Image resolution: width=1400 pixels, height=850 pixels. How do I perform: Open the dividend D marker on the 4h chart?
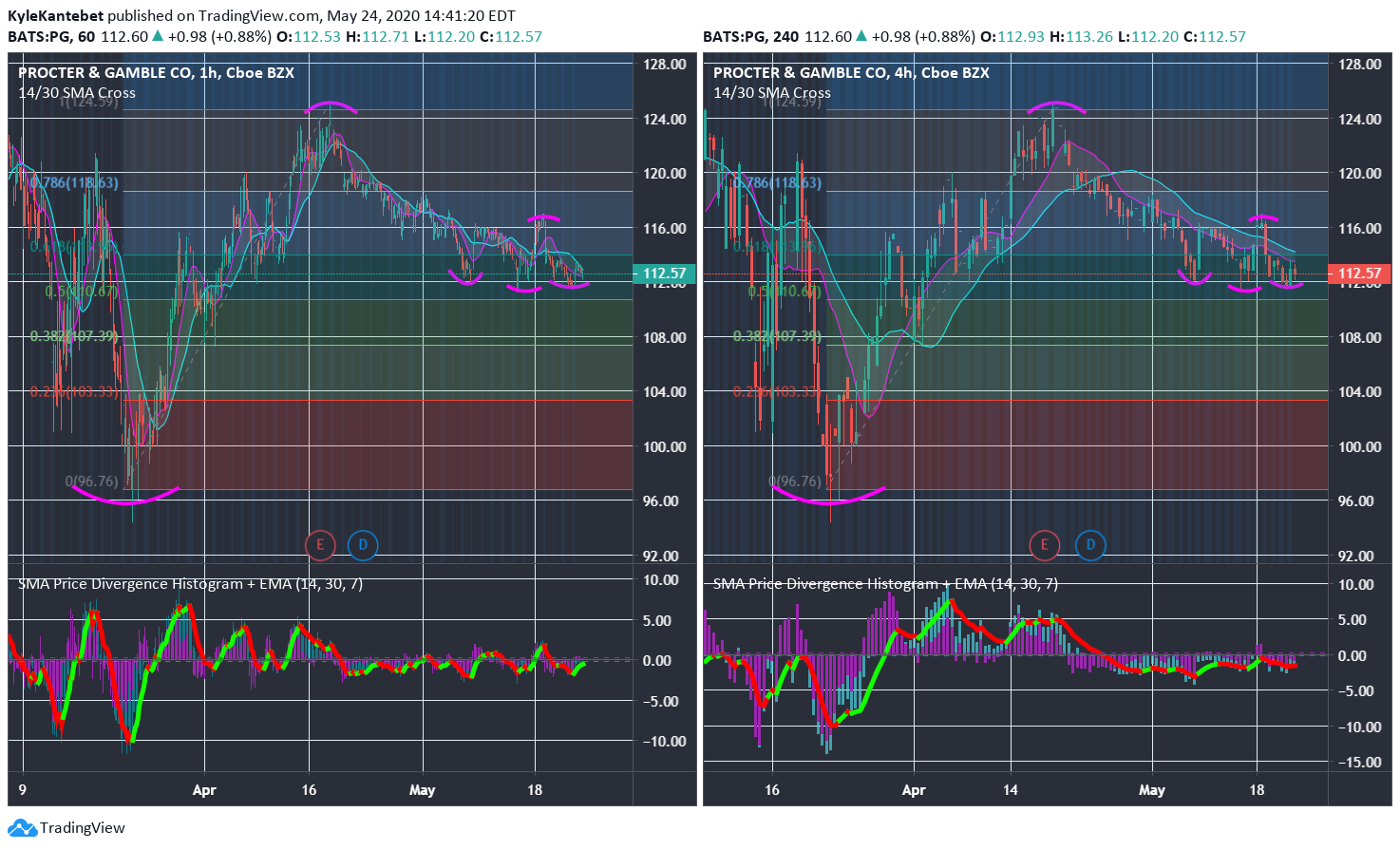point(1090,545)
